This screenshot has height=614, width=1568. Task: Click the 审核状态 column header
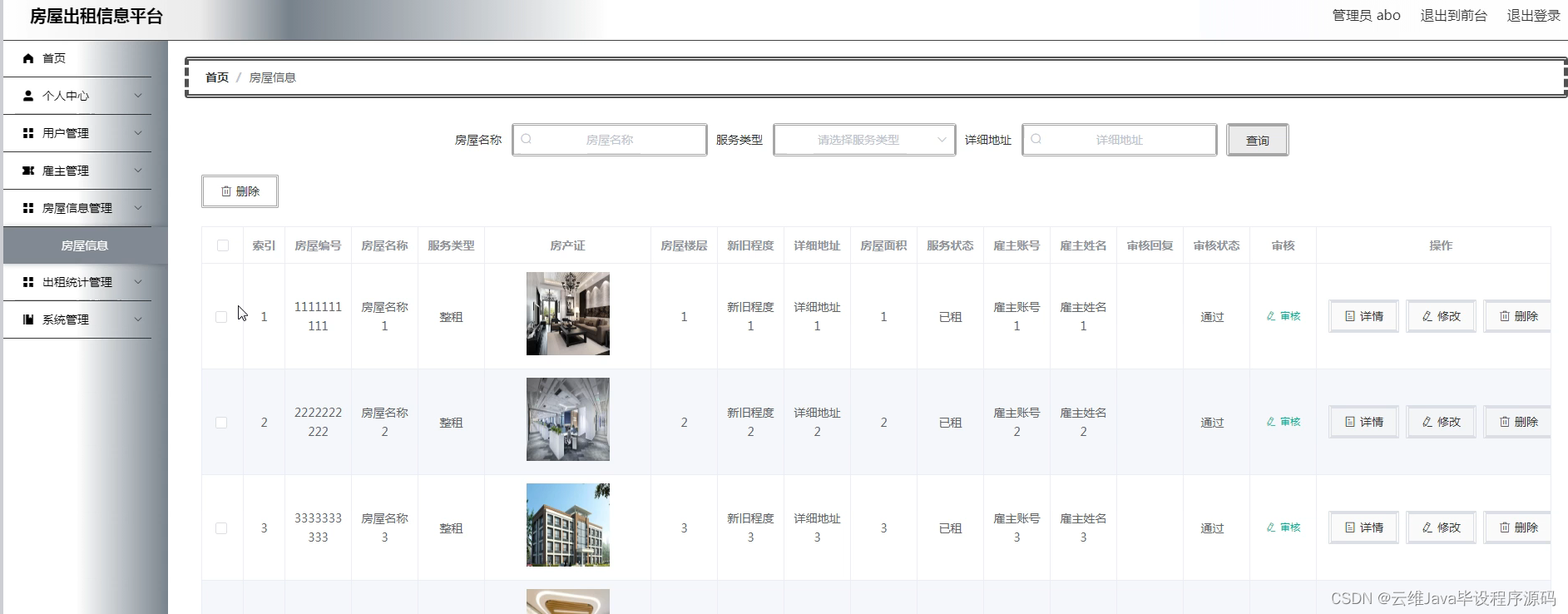[1216, 245]
